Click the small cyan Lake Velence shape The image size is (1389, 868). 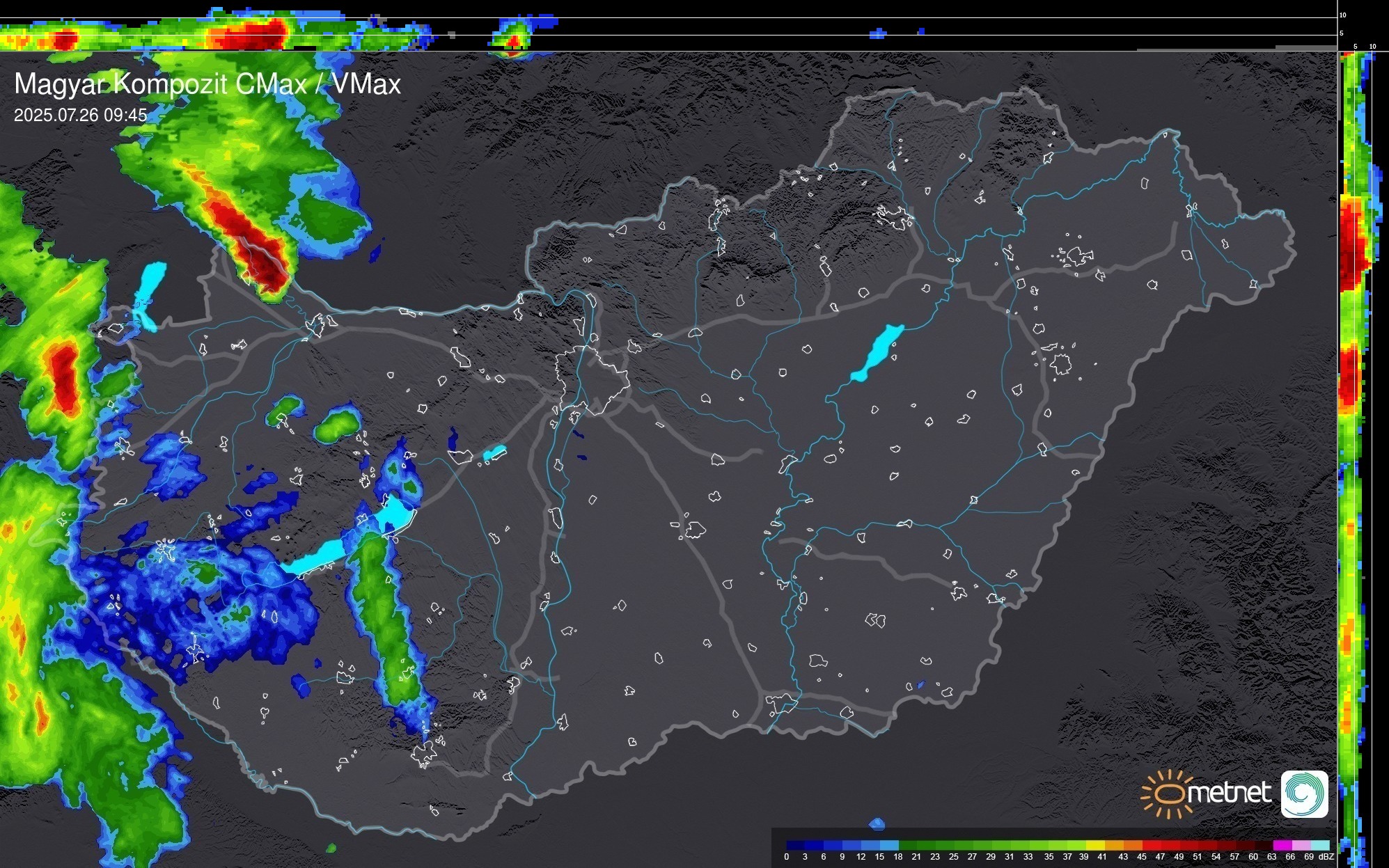point(494,453)
